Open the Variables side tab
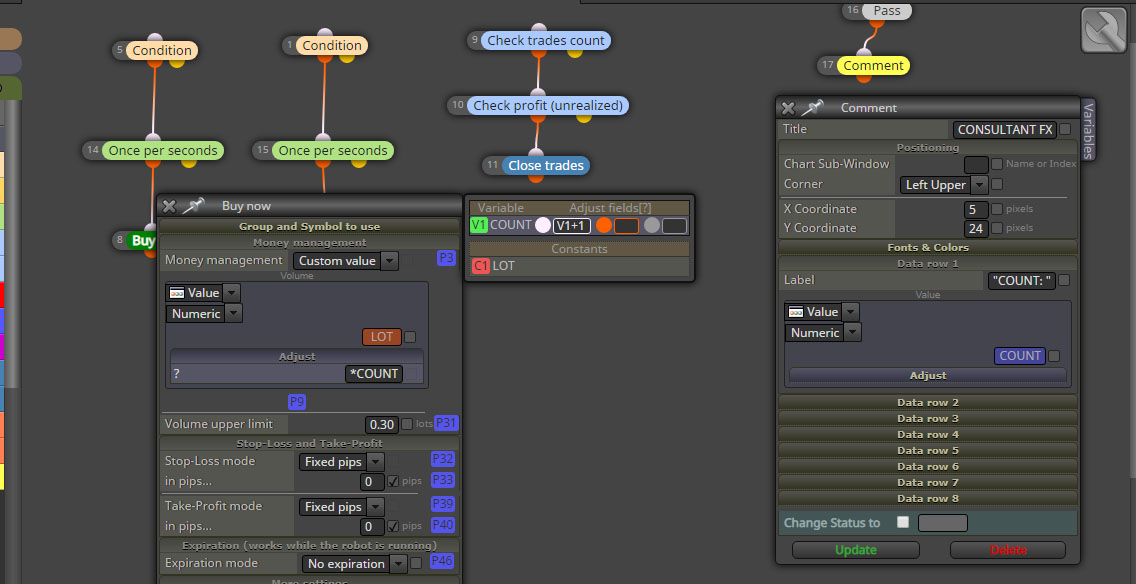This screenshot has height=584, width=1136. 1087,130
